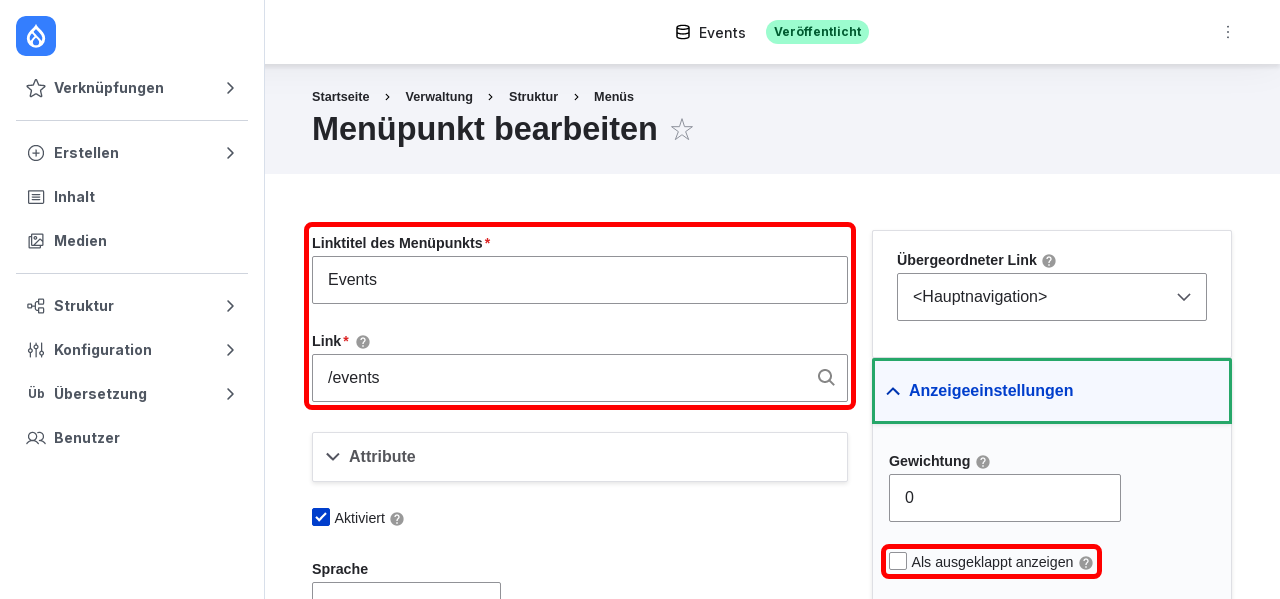
Task: Expand Übersetzung submenu chevron
Action: point(230,394)
